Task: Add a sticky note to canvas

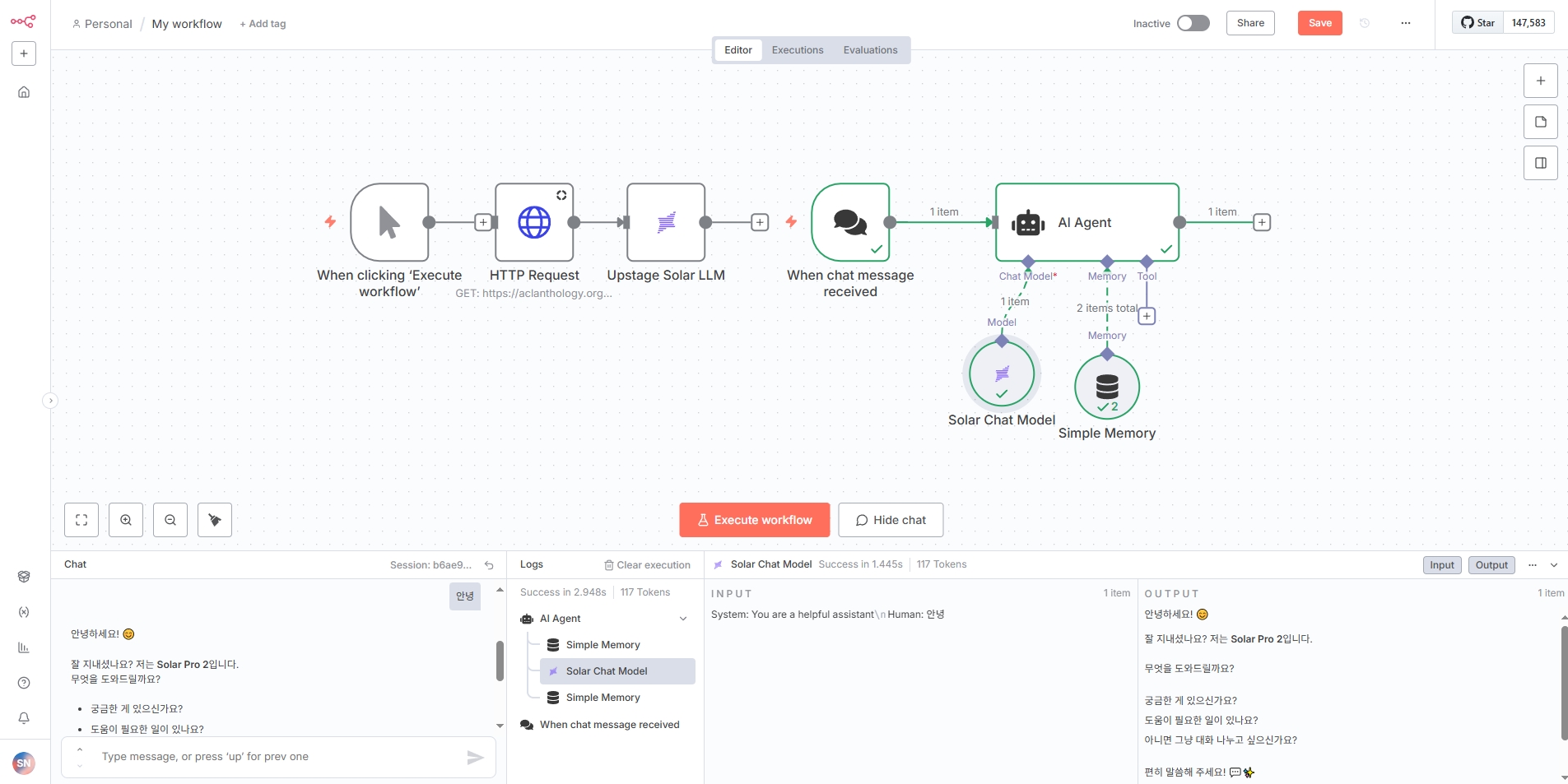Action: (x=1541, y=122)
